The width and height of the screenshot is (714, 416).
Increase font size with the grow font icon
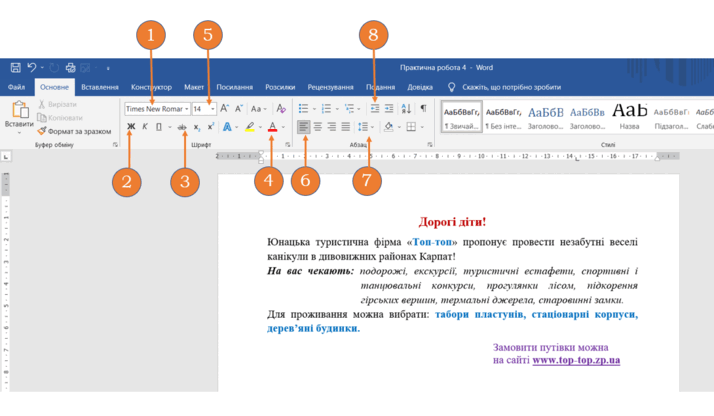(x=224, y=109)
